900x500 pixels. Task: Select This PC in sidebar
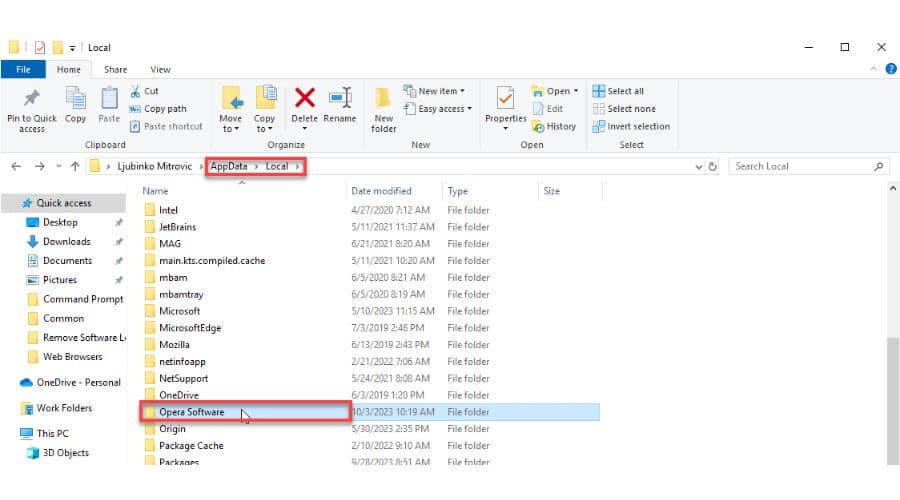pyautogui.click(x=52, y=433)
